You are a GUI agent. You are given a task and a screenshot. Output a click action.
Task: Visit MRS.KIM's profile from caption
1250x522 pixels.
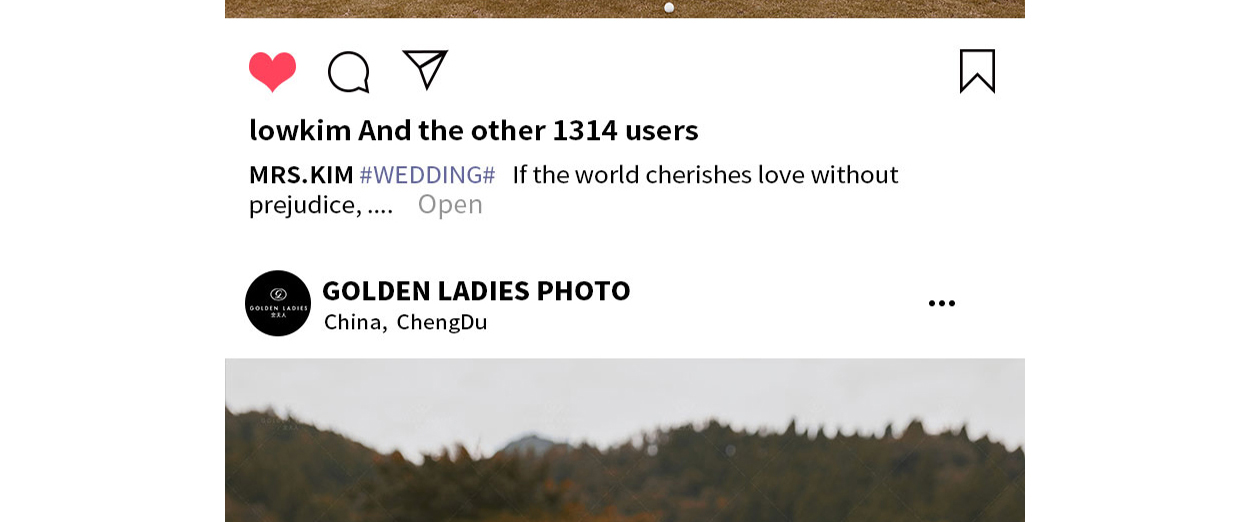pos(301,175)
